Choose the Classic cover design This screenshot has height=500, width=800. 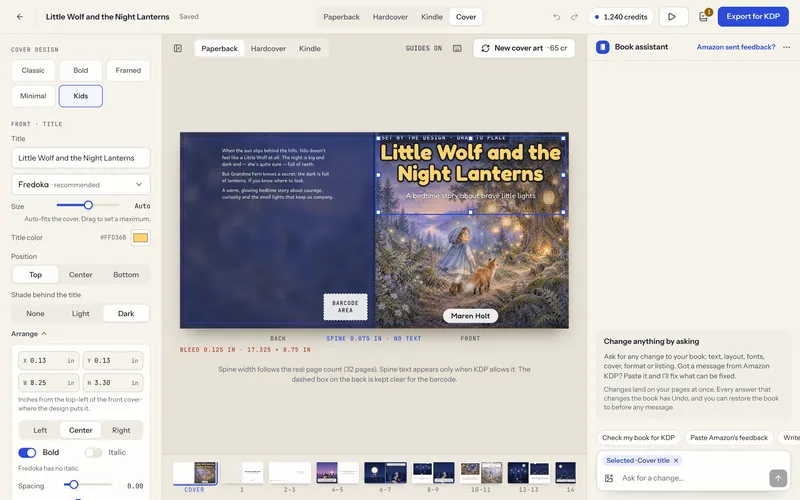(33, 70)
